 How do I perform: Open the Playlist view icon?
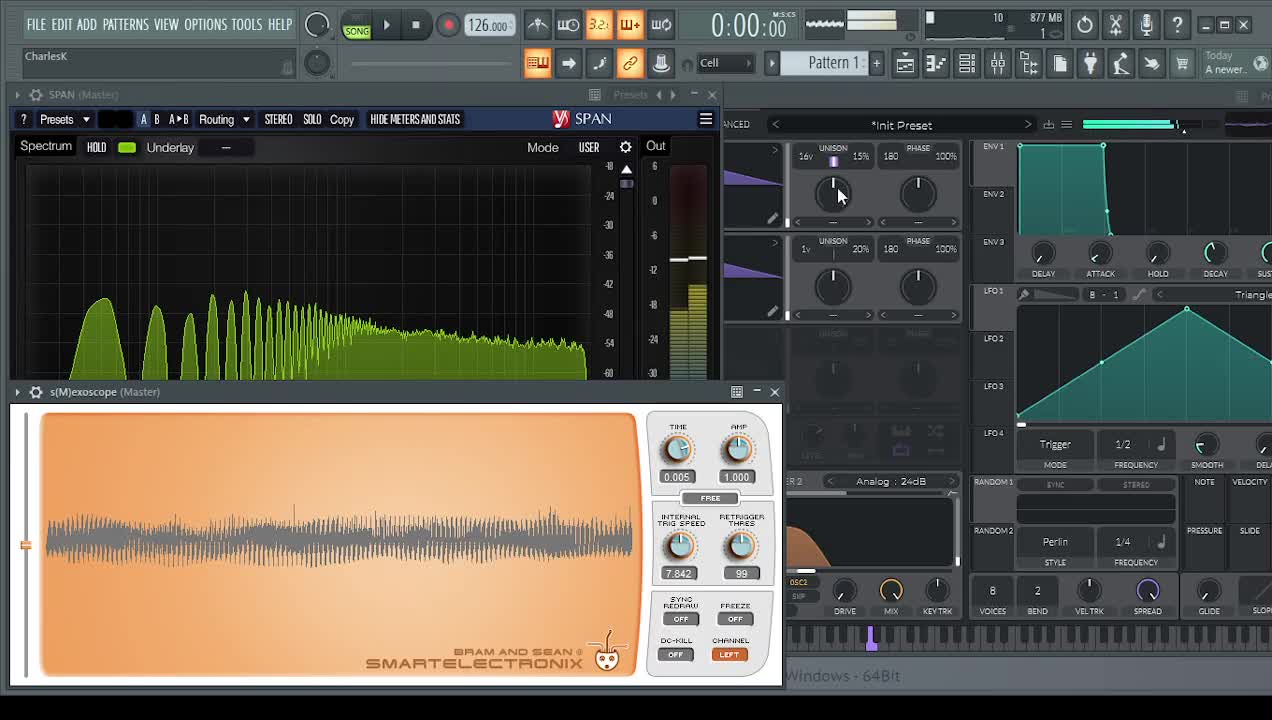(x=904, y=64)
